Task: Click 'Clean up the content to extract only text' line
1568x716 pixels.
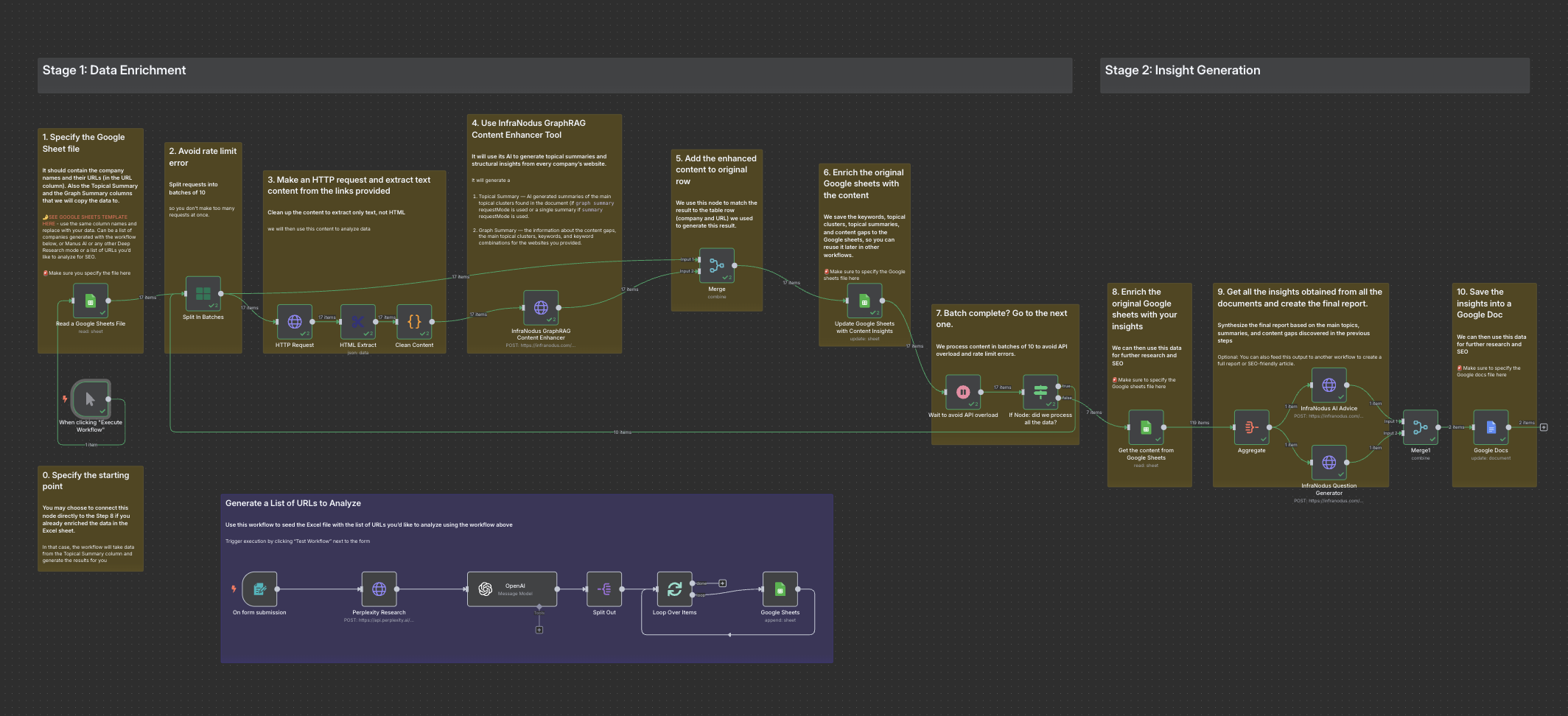Action: (336, 212)
